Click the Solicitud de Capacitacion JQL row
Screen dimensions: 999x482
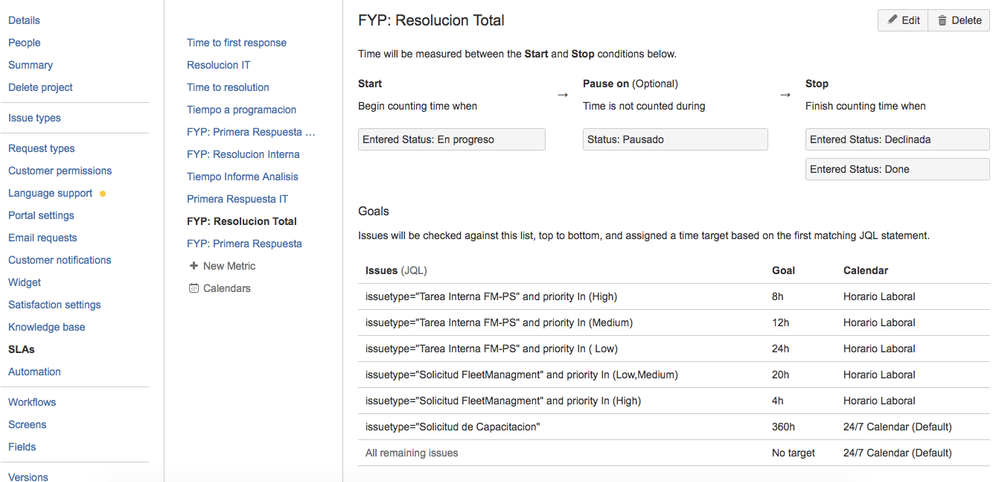tap(674, 427)
